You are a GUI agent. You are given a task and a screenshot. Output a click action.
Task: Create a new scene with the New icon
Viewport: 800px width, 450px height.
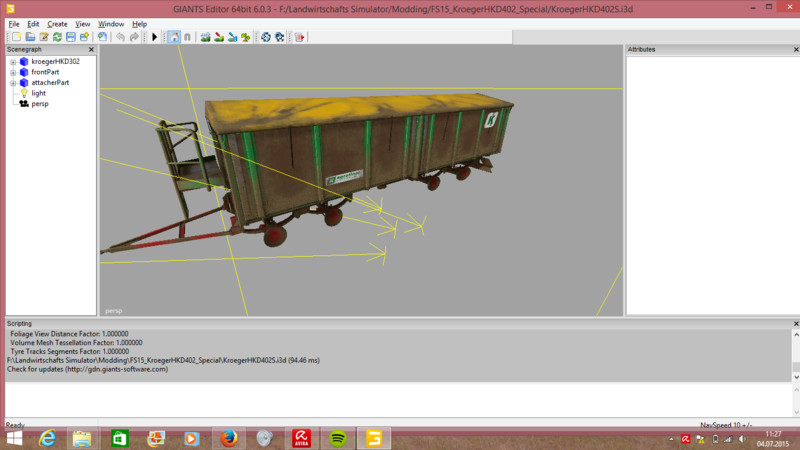[17, 37]
